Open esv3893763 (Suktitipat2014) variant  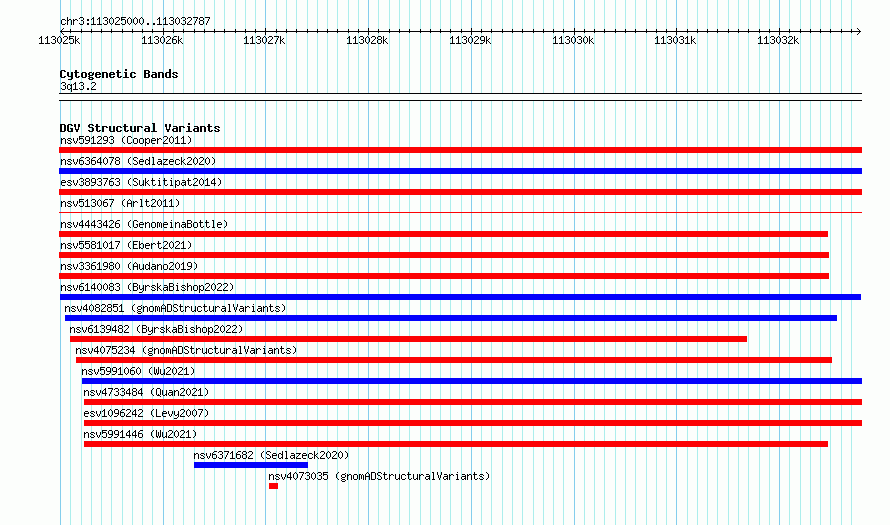(141, 182)
